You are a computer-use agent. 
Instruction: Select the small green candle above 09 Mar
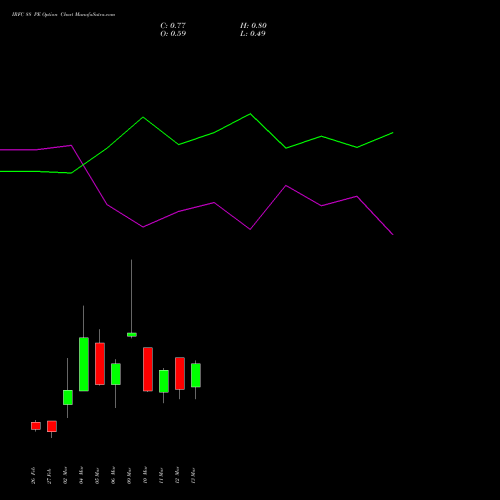tap(132, 335)
